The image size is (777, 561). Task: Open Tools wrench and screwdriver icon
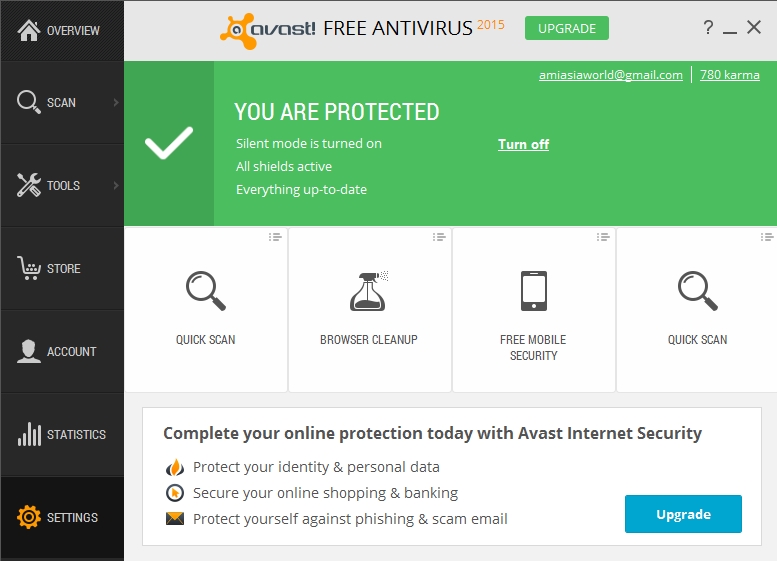tap(29, 185)
